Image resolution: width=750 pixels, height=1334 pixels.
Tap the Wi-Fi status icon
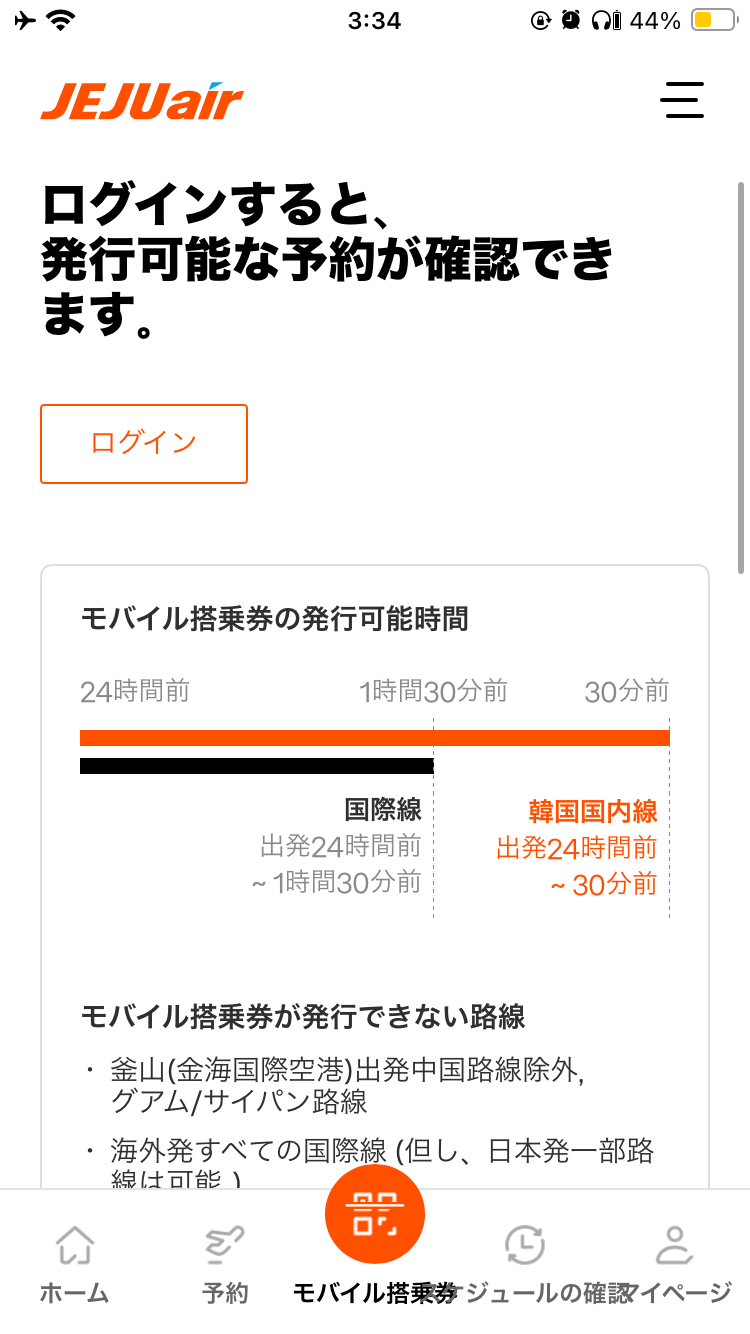62,20
